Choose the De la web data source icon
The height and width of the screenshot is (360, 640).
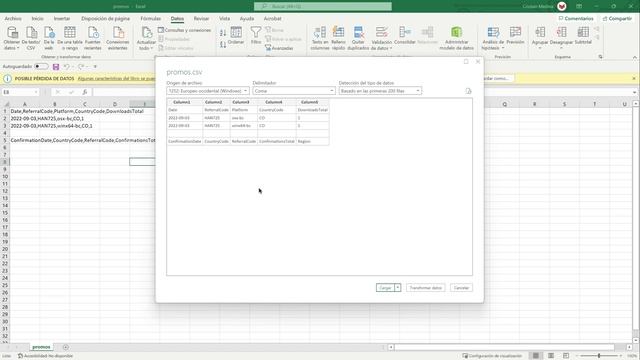49,32
